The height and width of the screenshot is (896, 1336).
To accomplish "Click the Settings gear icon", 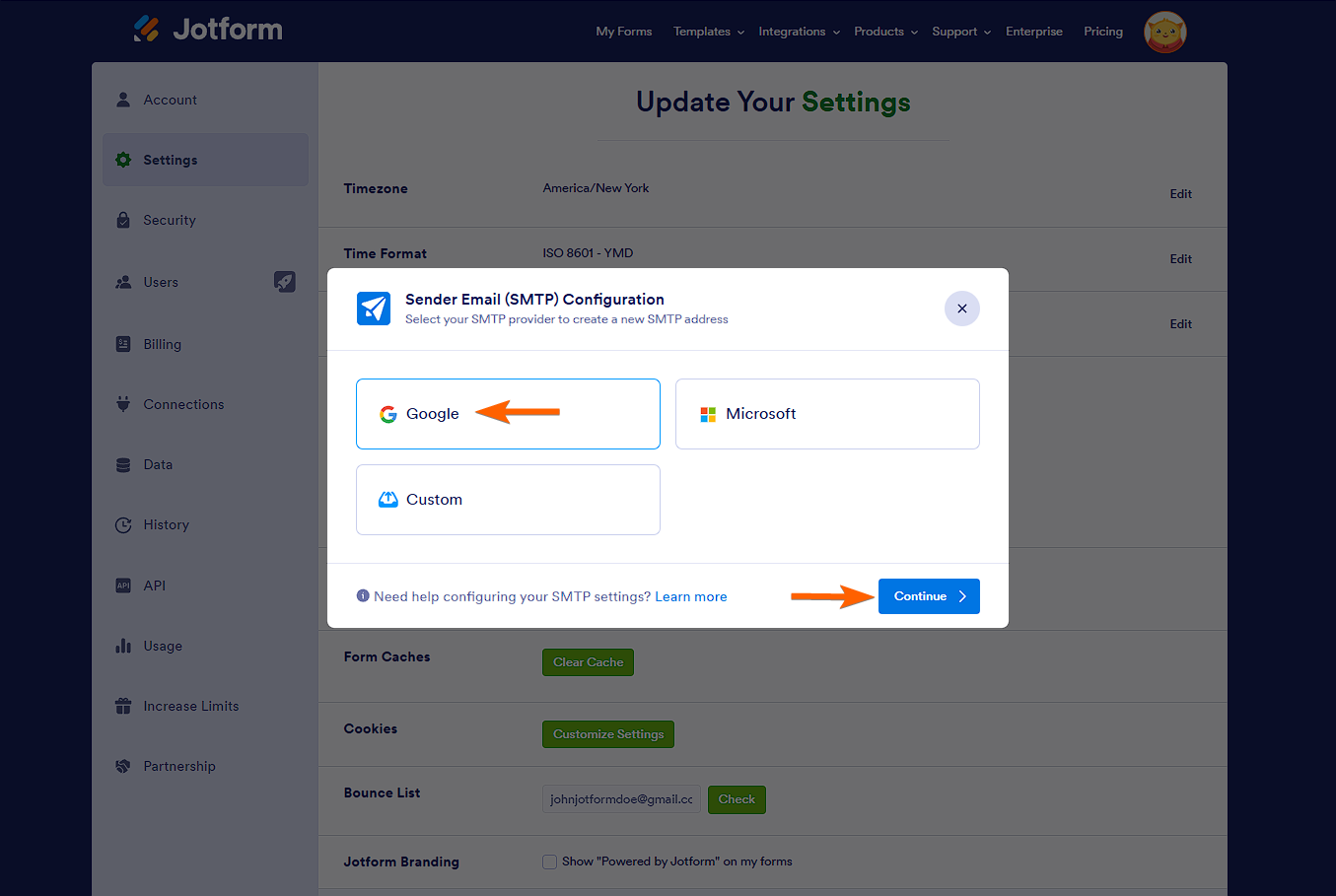I will [x=123, y=160].
